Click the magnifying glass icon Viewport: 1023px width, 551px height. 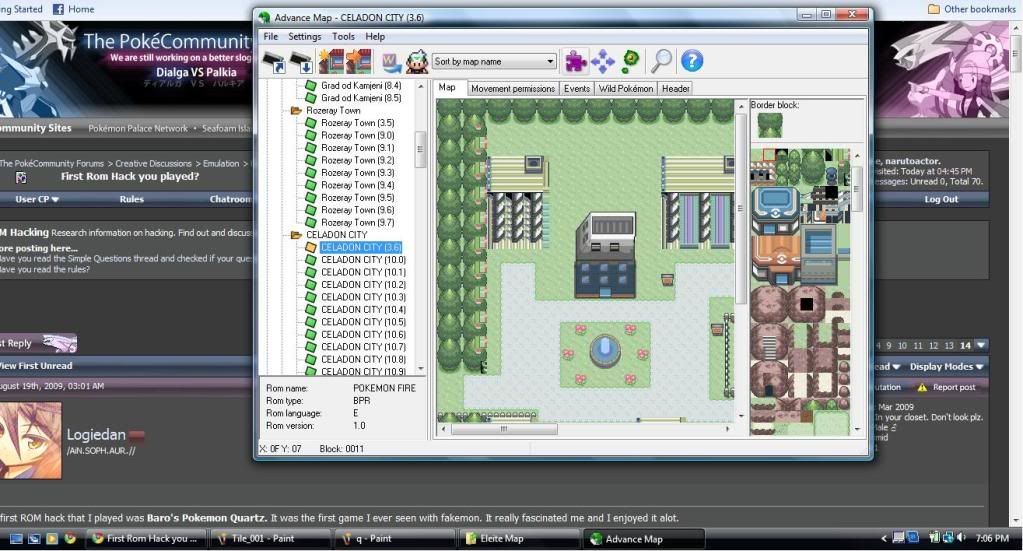coord(661,62)
